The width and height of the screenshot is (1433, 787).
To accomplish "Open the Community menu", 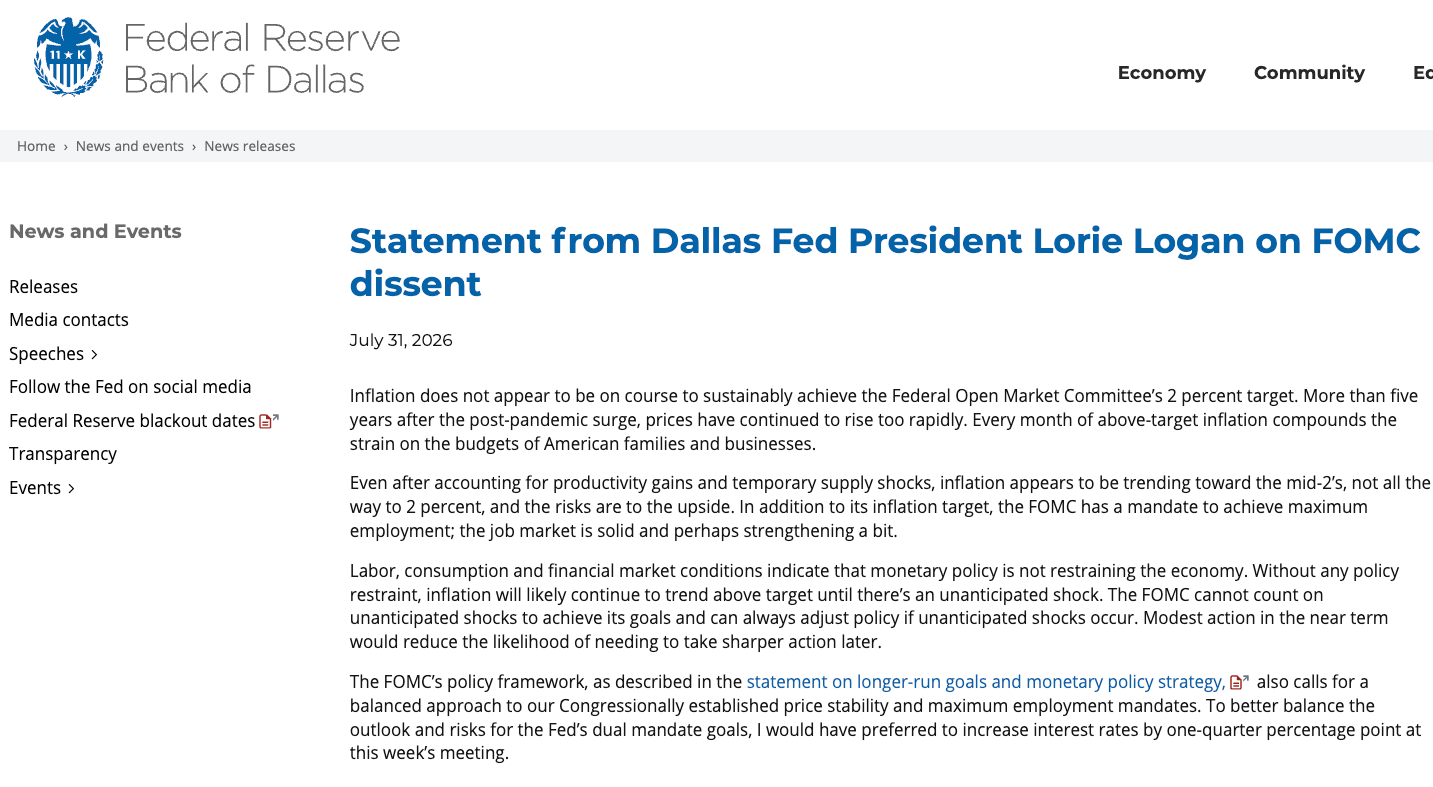I will coord(1309,73).
